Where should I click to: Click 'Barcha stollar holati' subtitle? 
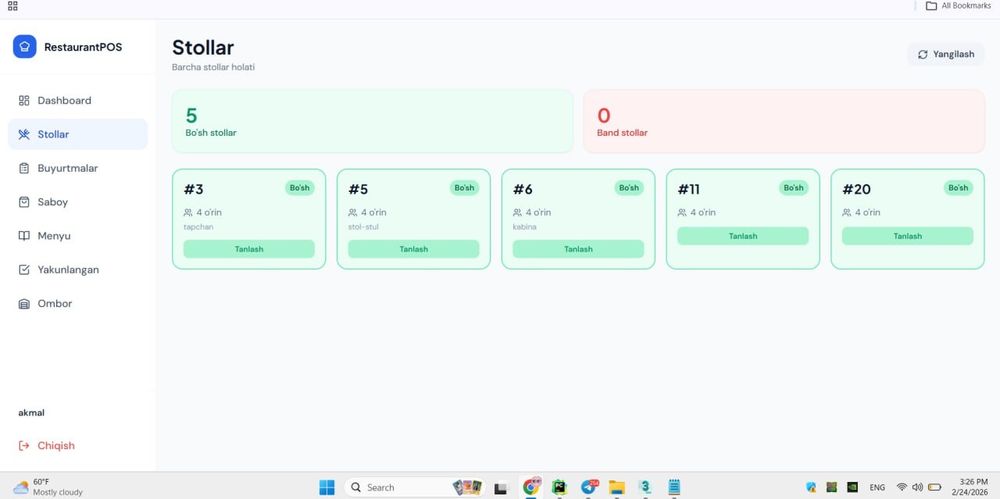pyautogui.click(x=213, y=67)
